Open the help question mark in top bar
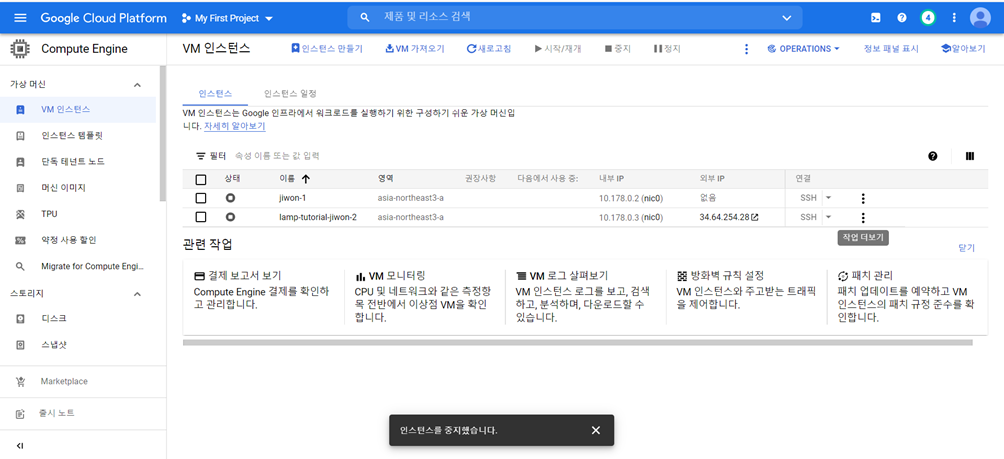The width and height of the screenshot is (1004, 459). [x=902, y=18]
